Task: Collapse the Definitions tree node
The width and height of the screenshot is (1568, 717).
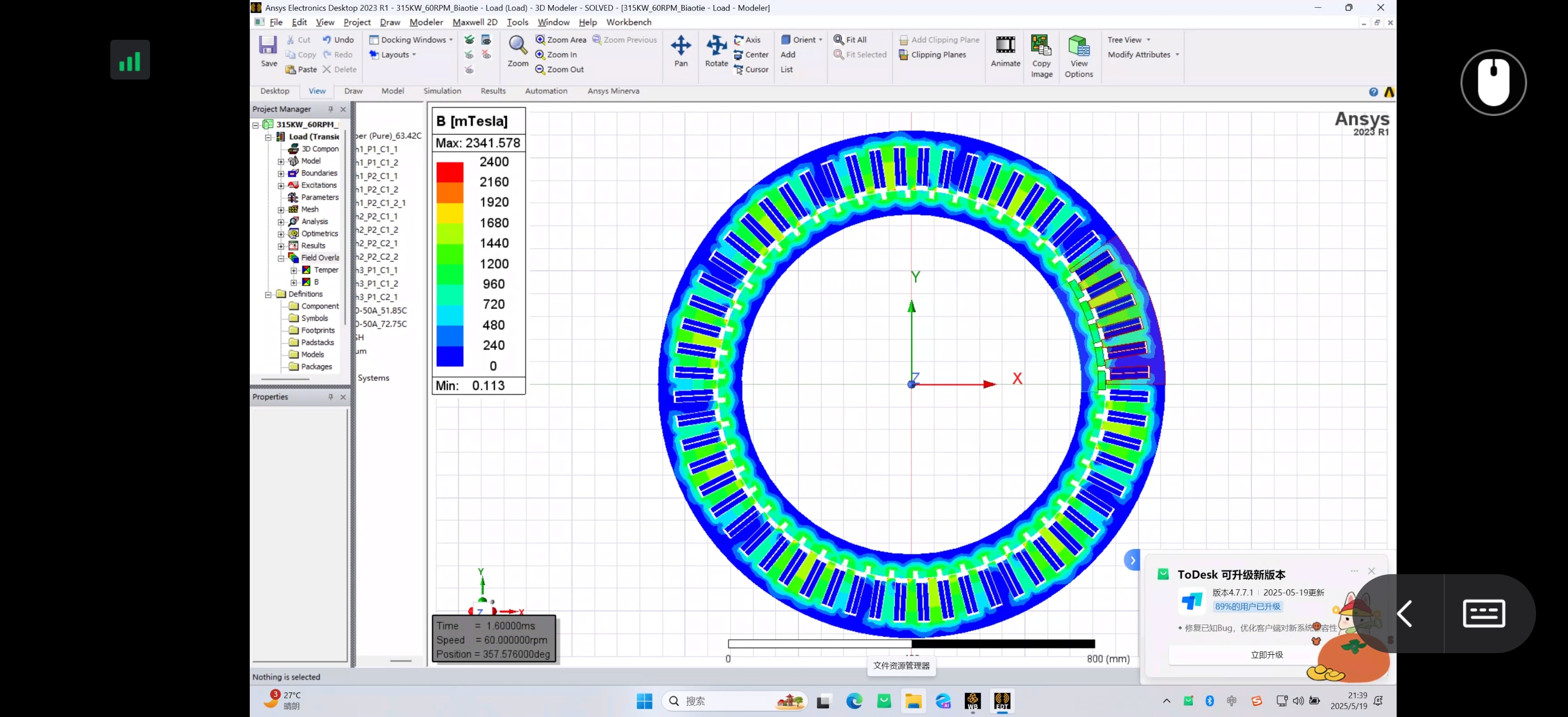Action: tap(268, 295)
